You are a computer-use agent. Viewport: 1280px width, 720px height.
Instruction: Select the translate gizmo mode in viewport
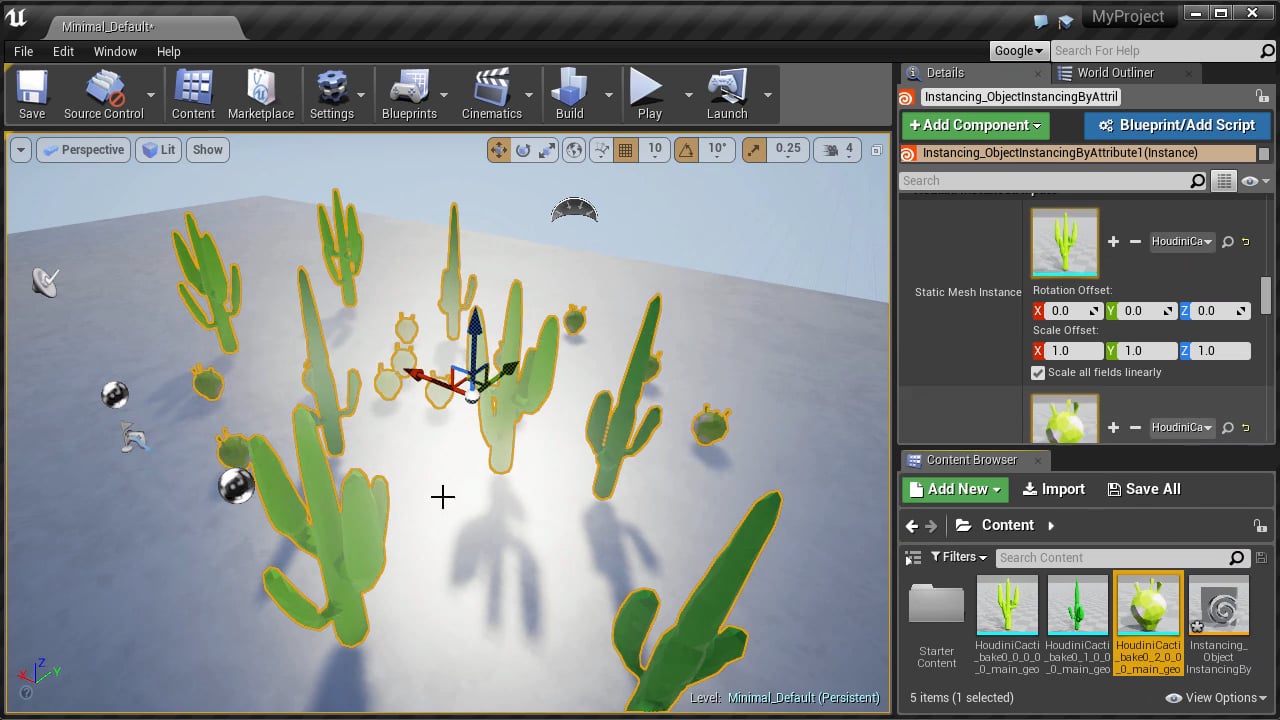coord(498,150)
